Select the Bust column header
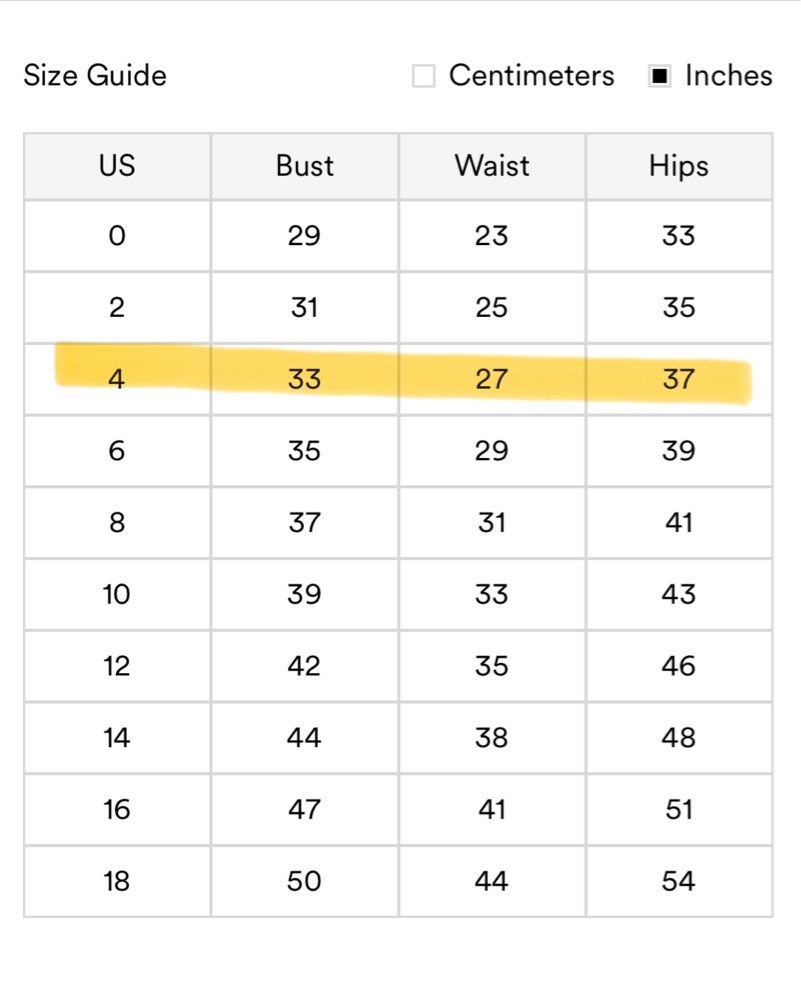Screen dimensions: 801x1000 pos(305,166)
